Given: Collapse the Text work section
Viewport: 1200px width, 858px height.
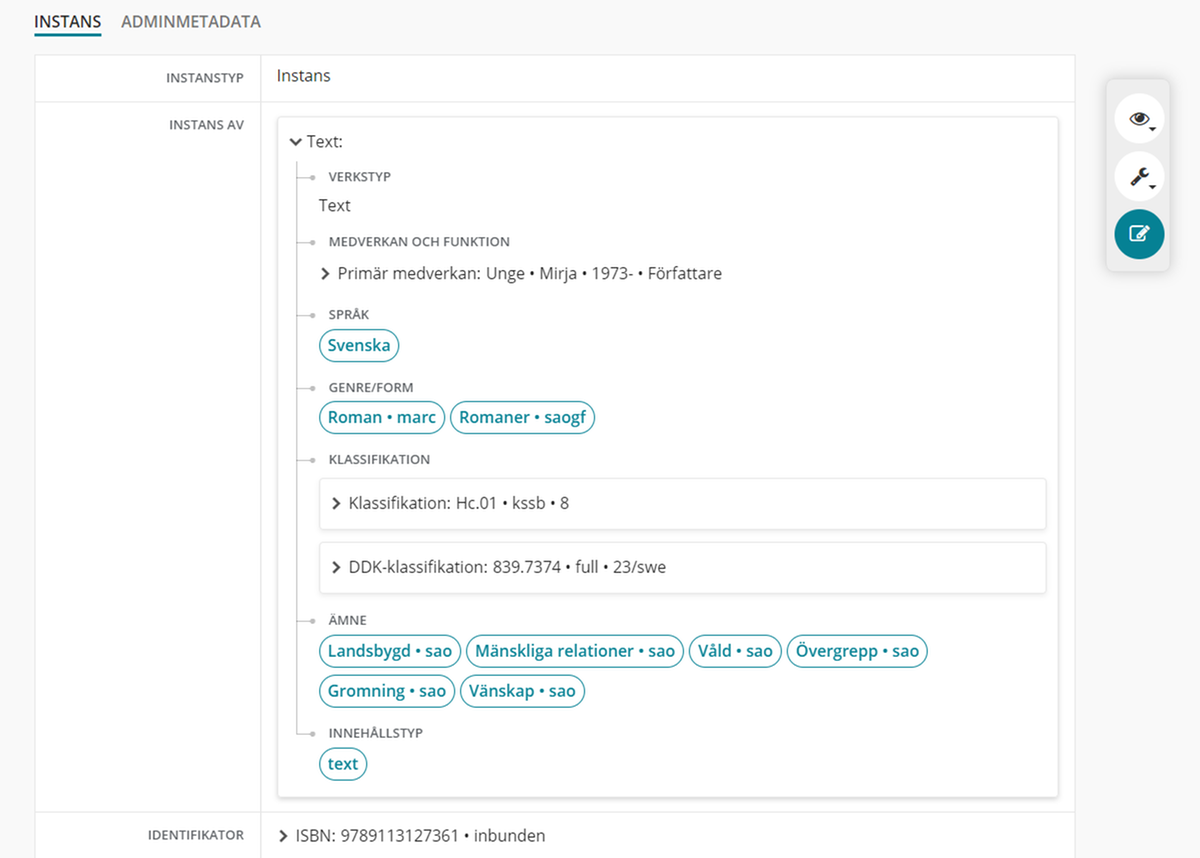Looking at the screenshot, I should [296, 142].
